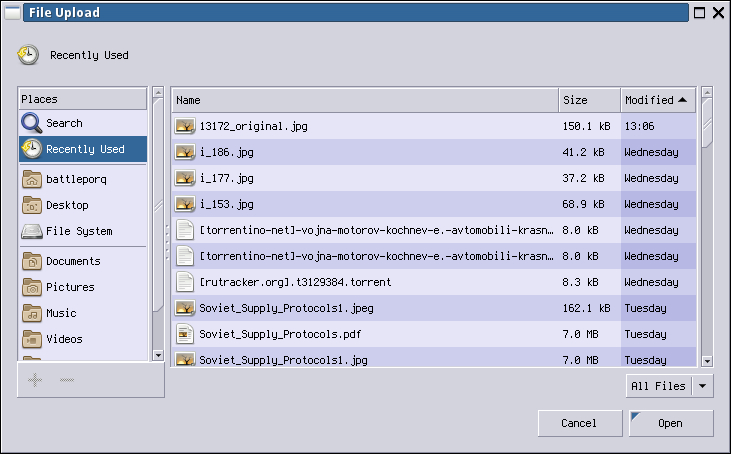Image resolution: width=731 pixels, height=454 pixels.
Task: Select Desktop in the Places list
Action: coord(83,205)
